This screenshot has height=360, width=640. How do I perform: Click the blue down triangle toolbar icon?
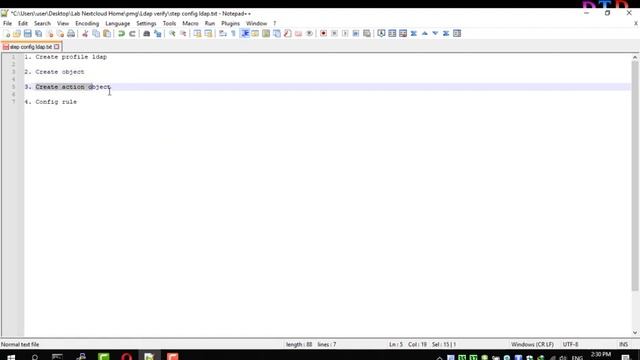[x=435, y=33]
